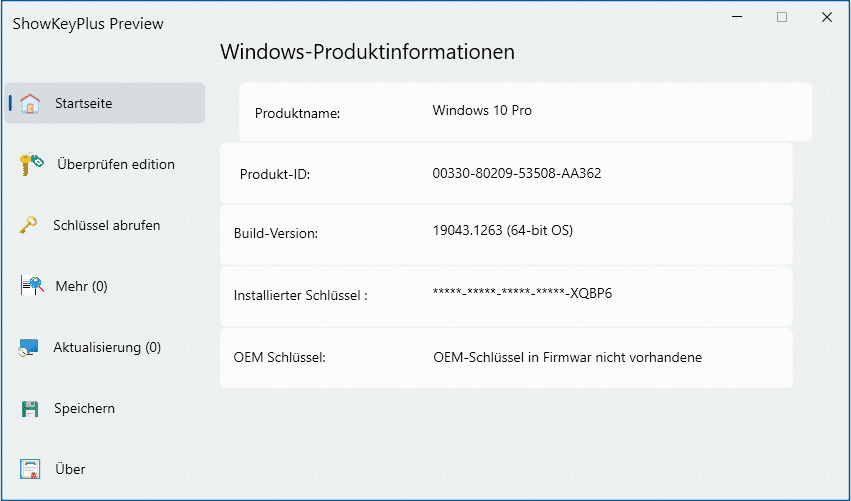This screenshot has width=851, height=501.
Task: Select the text OEM-Schlüssel in Firmwar nicht vorhandene
Action: pos(568,357)
